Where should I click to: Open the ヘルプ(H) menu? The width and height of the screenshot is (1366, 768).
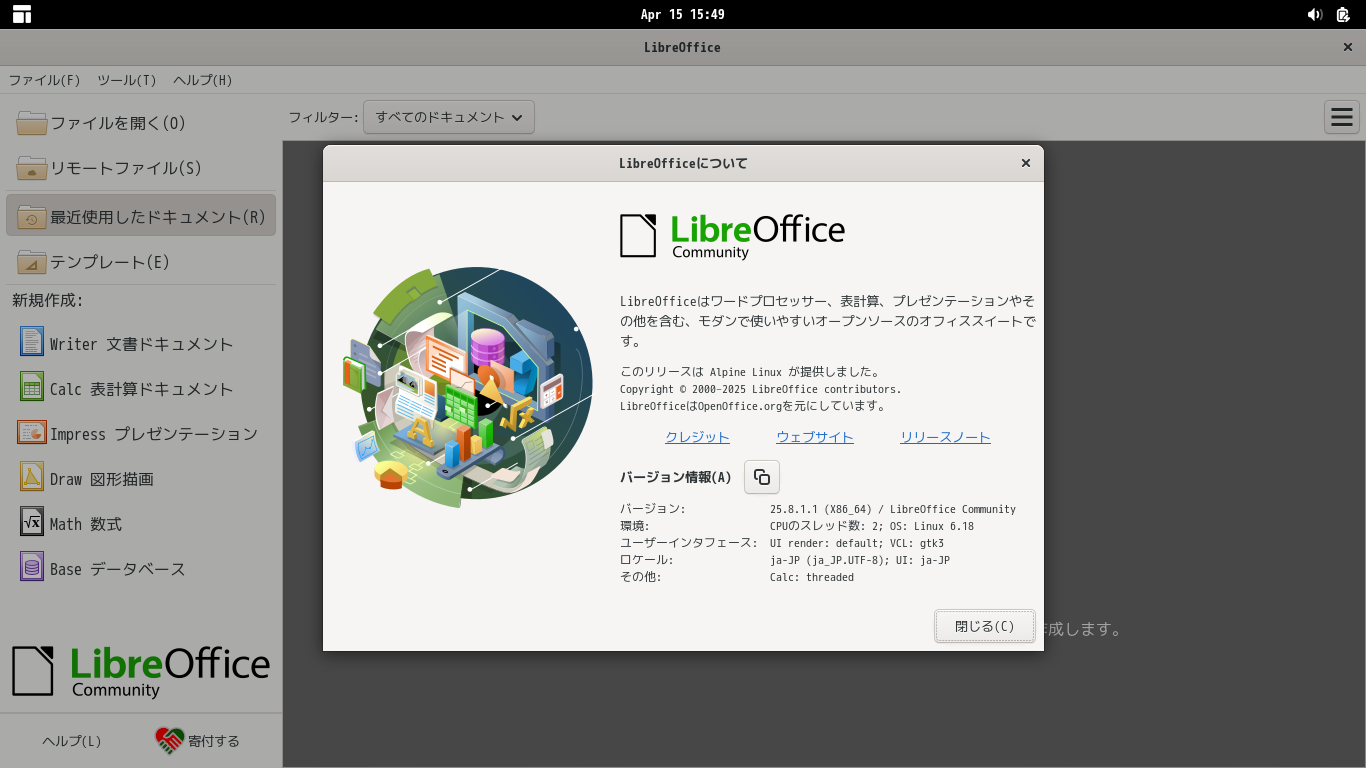pos(203,80)
